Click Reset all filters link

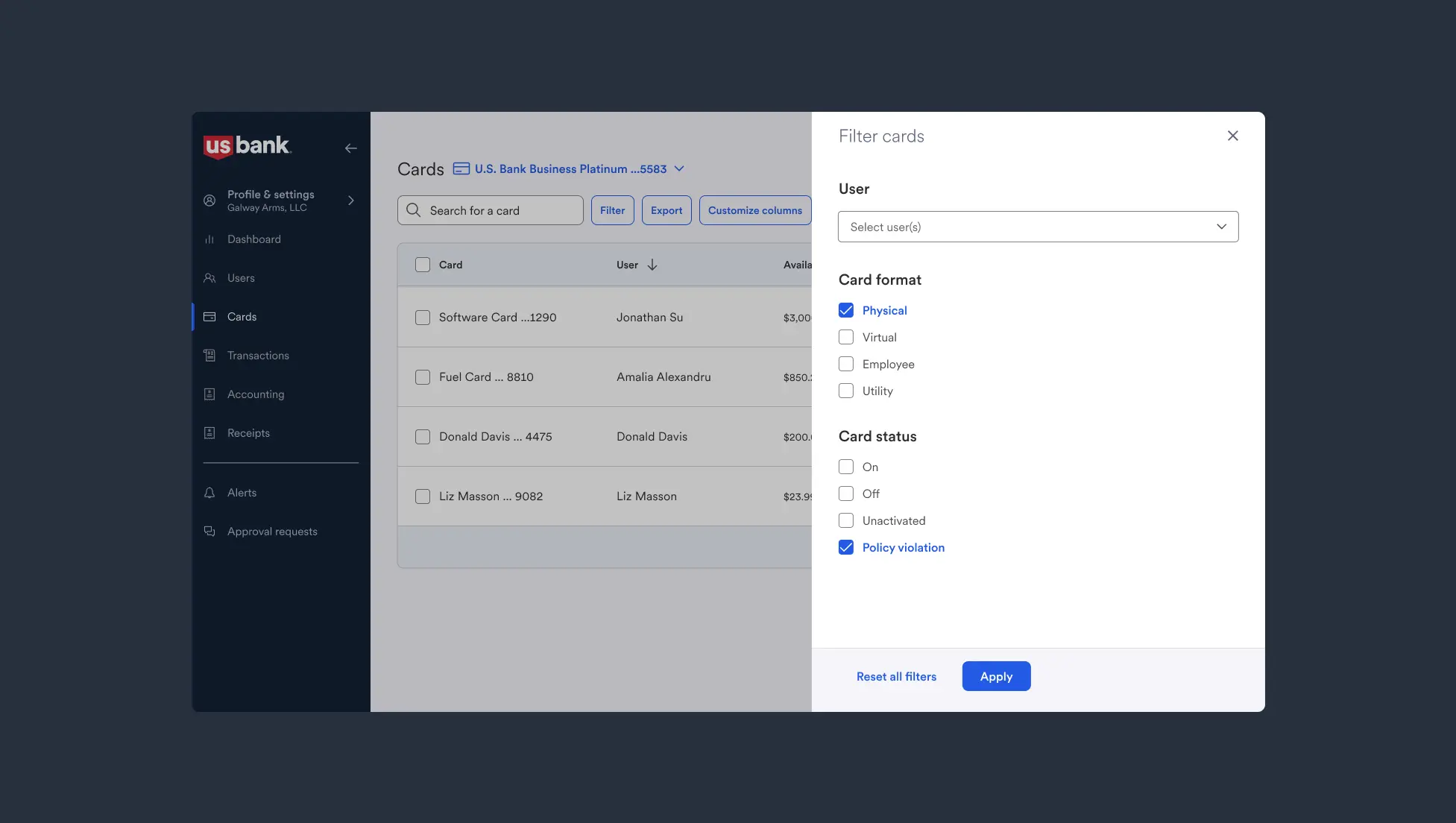click(x=896, y=676)
